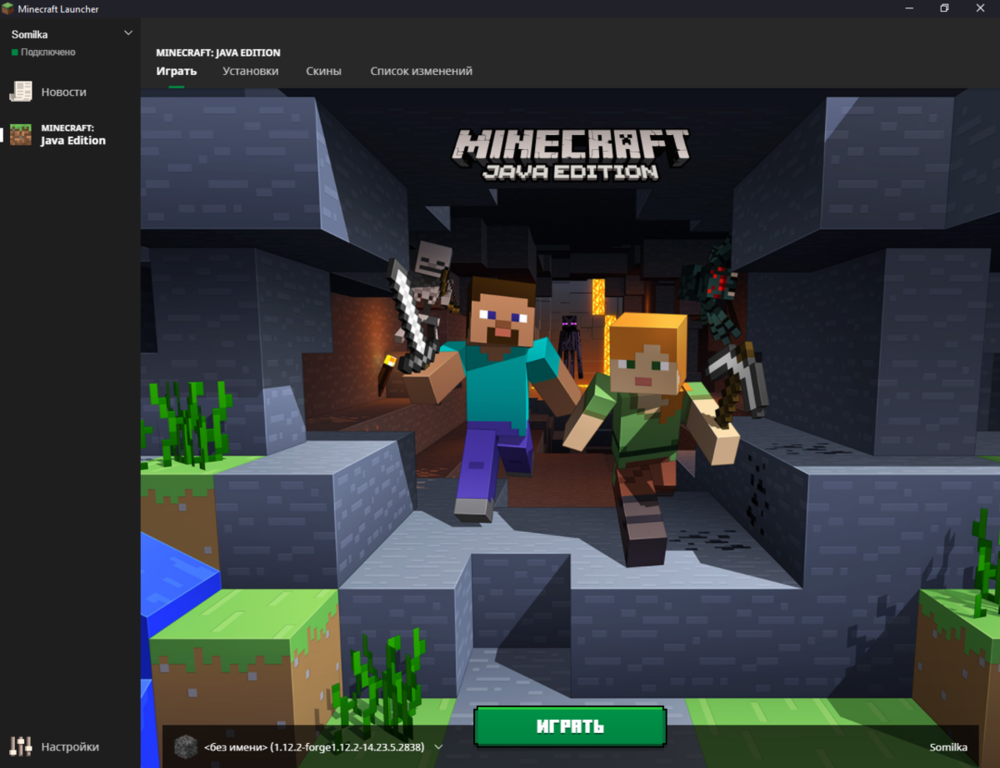Restore down the launcher window
The width and height of the screenshot is (1000, 768).
[x=945, y=8]
